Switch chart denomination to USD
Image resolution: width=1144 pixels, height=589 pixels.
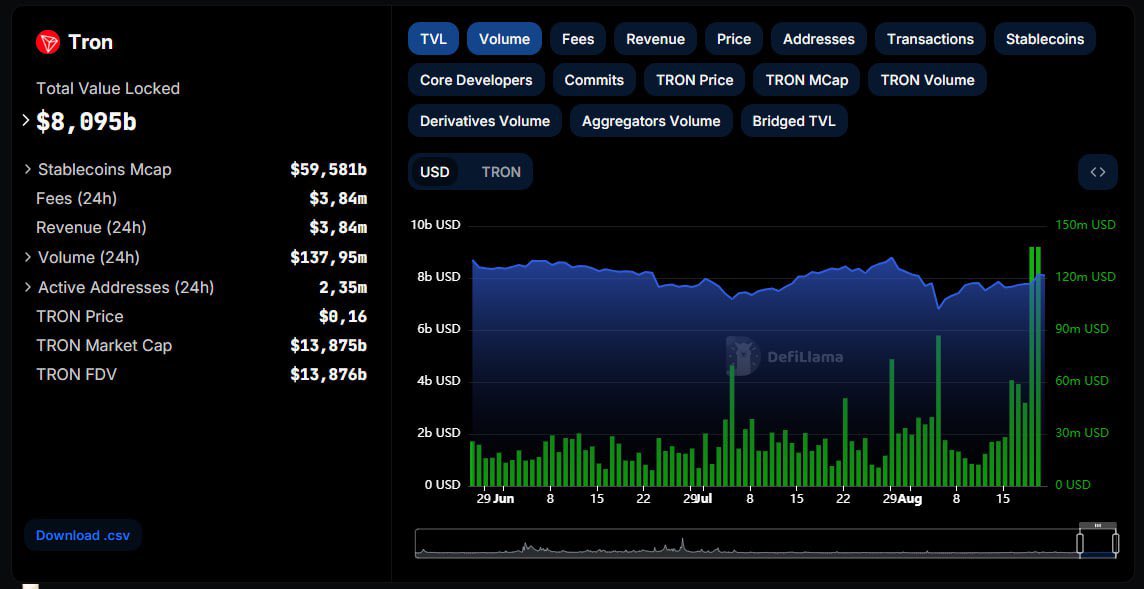point(435,172)
